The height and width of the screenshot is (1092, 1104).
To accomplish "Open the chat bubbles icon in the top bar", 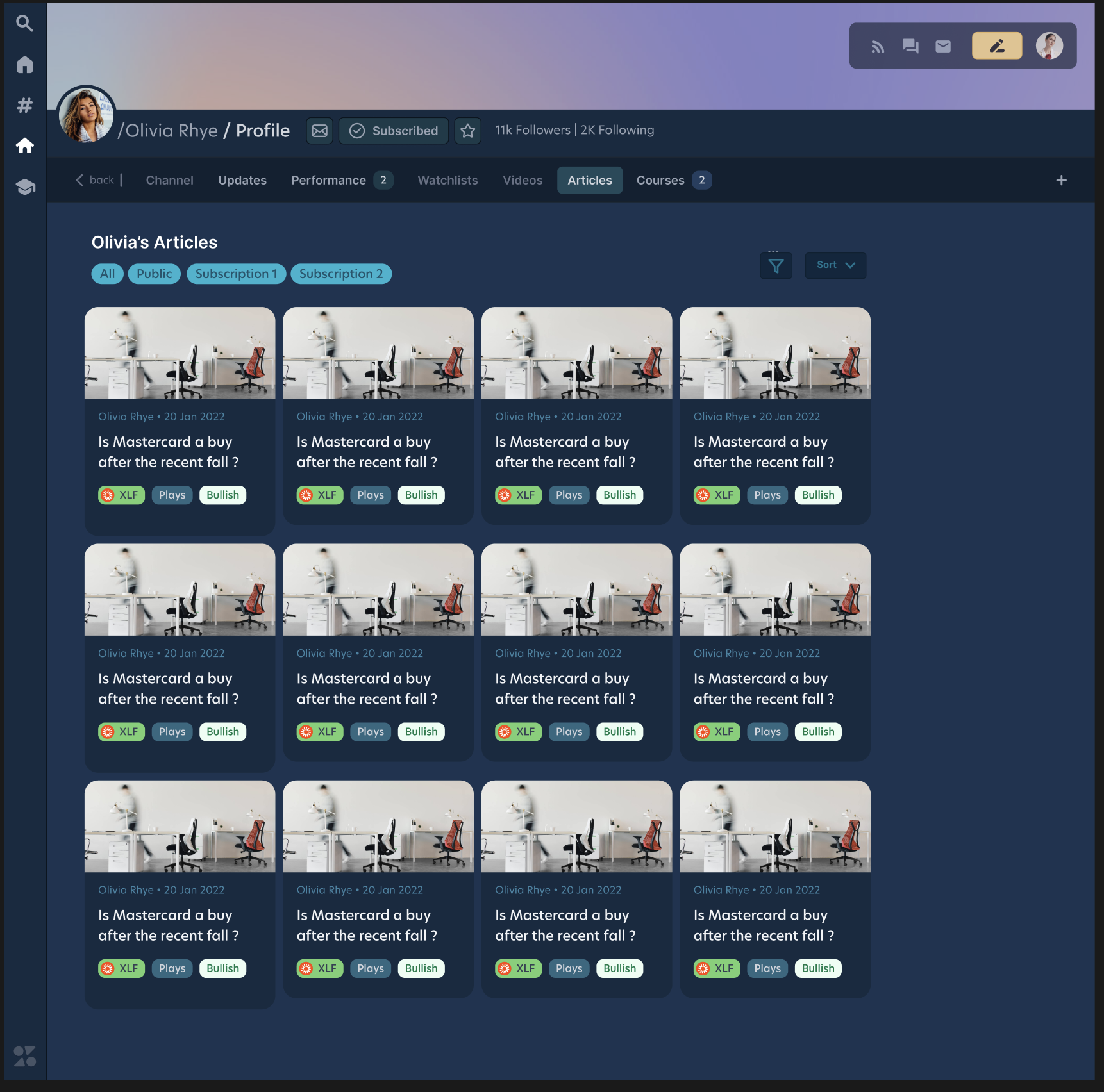I will click(x=910, y=46).
